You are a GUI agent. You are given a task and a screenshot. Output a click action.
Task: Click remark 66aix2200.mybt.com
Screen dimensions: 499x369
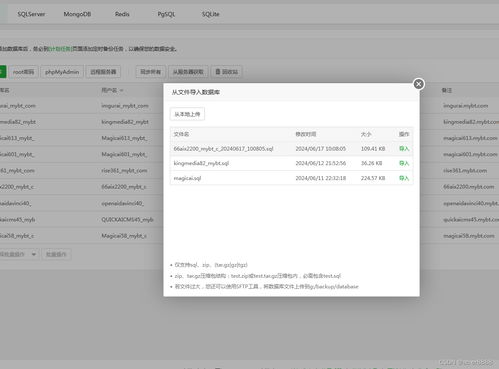[469, 187]
